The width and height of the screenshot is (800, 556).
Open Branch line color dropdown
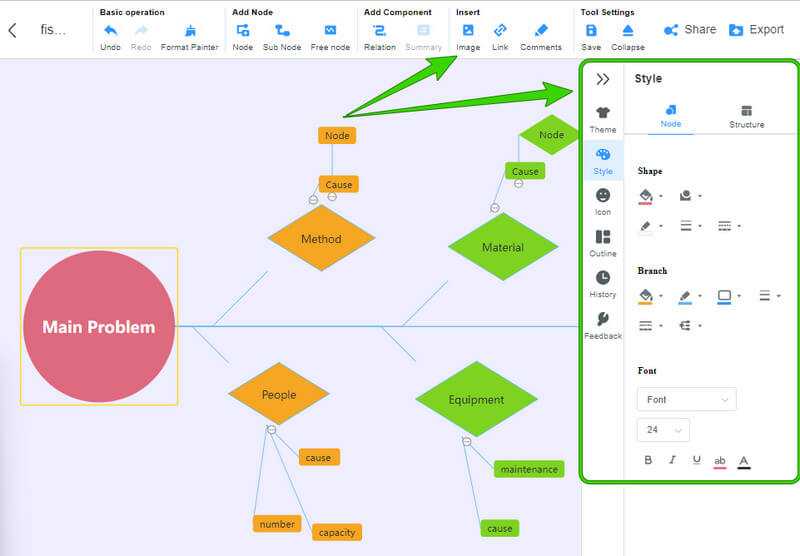pos(689,296)
